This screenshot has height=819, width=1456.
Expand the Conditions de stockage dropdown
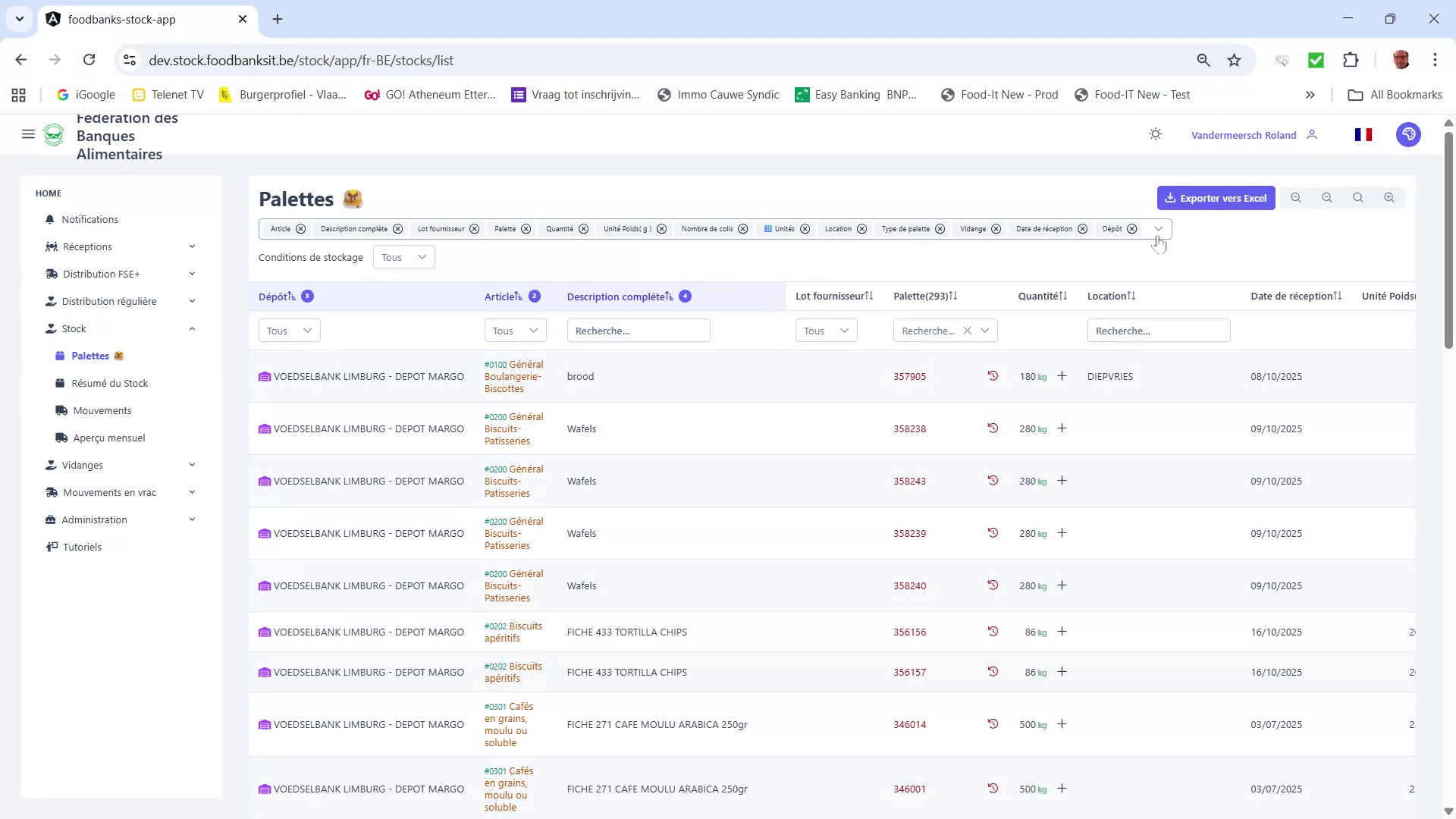coord(403,257)
